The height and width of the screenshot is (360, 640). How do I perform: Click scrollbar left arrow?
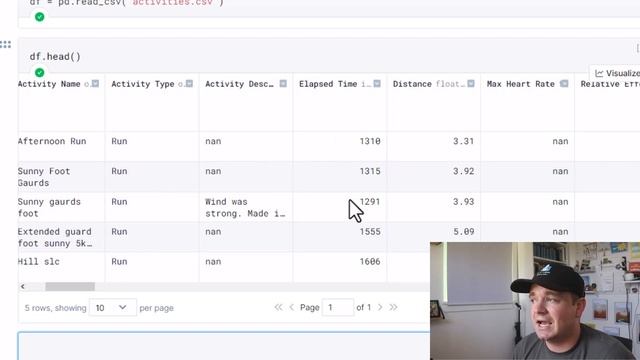23,287
